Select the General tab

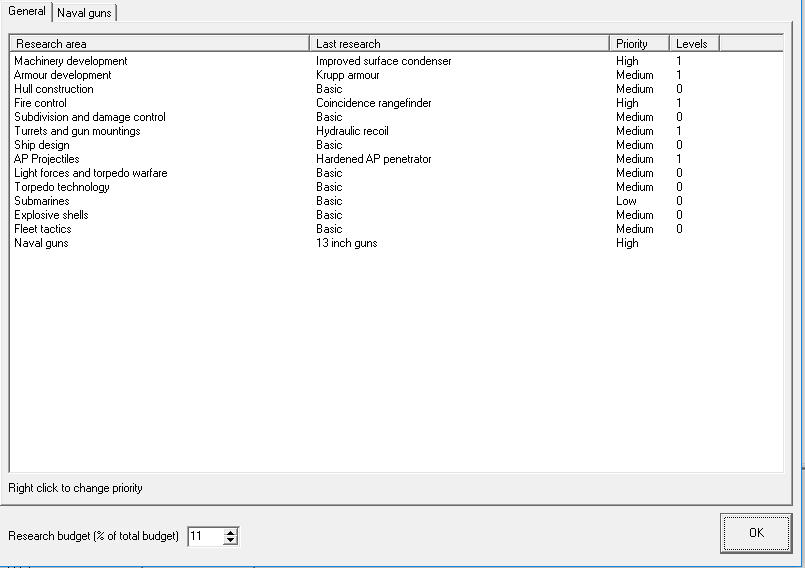(x=27, y=11)
